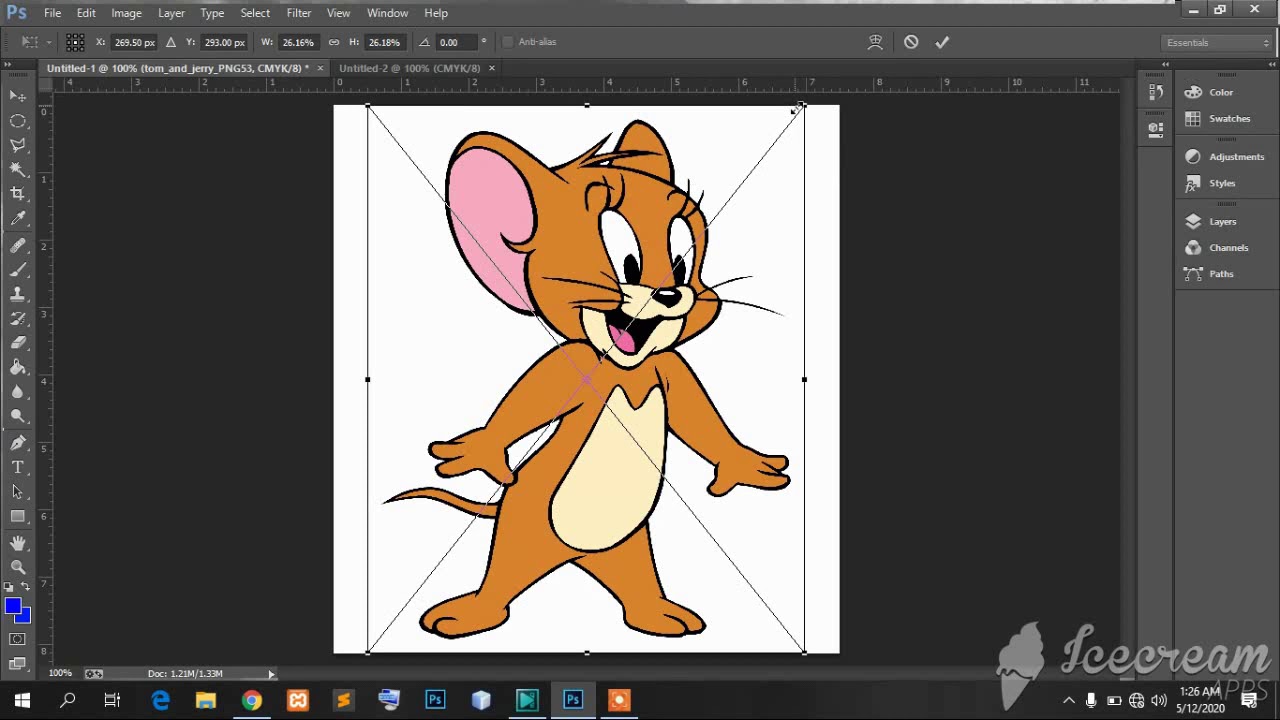Open the Styles panel
This screenshot has width=1280, height=720.
click(x=1222, y=183)
